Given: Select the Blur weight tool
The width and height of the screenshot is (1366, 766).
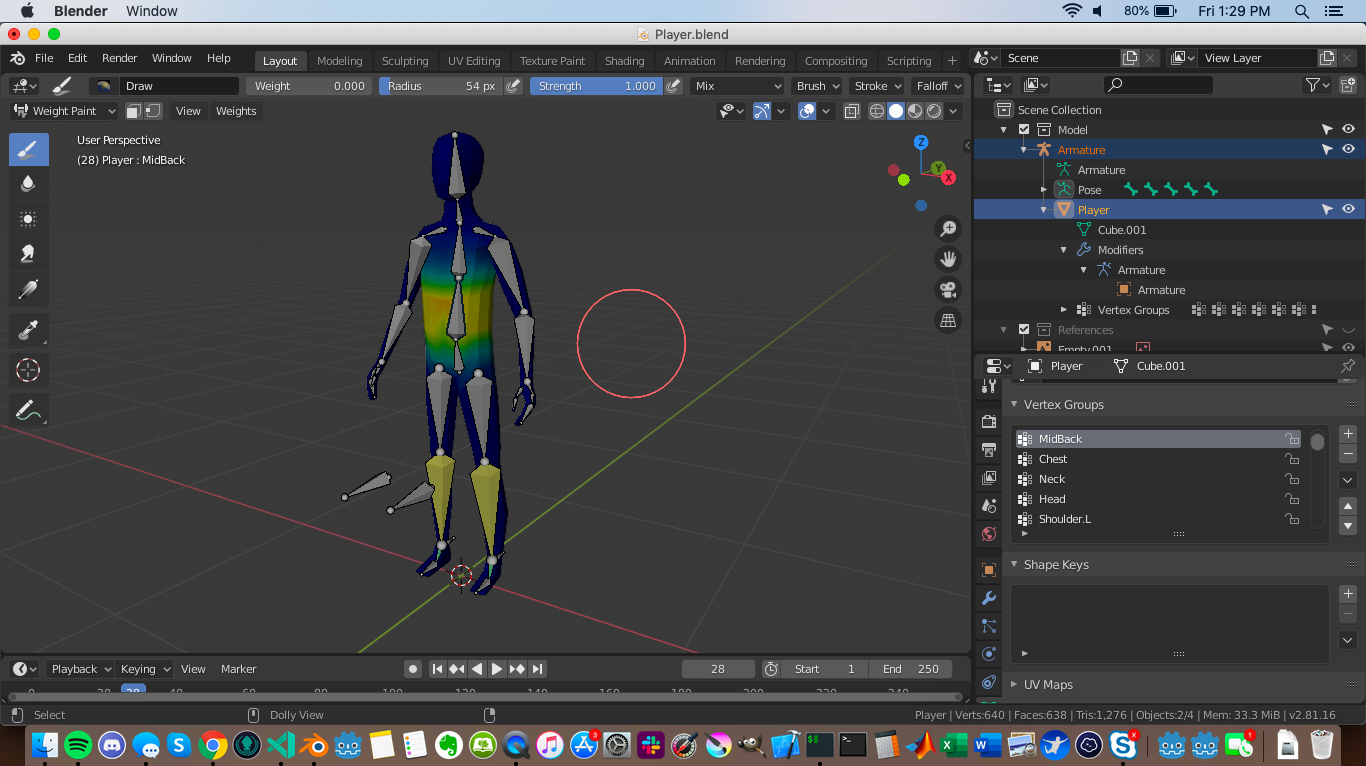Looking at the screenshot, I should click(29, 184).
